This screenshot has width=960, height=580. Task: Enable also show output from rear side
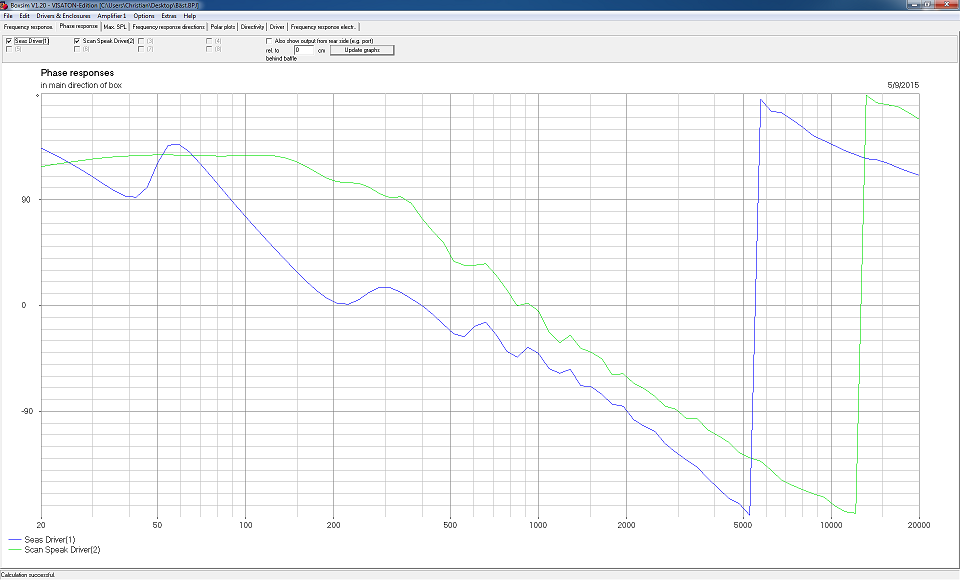tap(269, 41)
